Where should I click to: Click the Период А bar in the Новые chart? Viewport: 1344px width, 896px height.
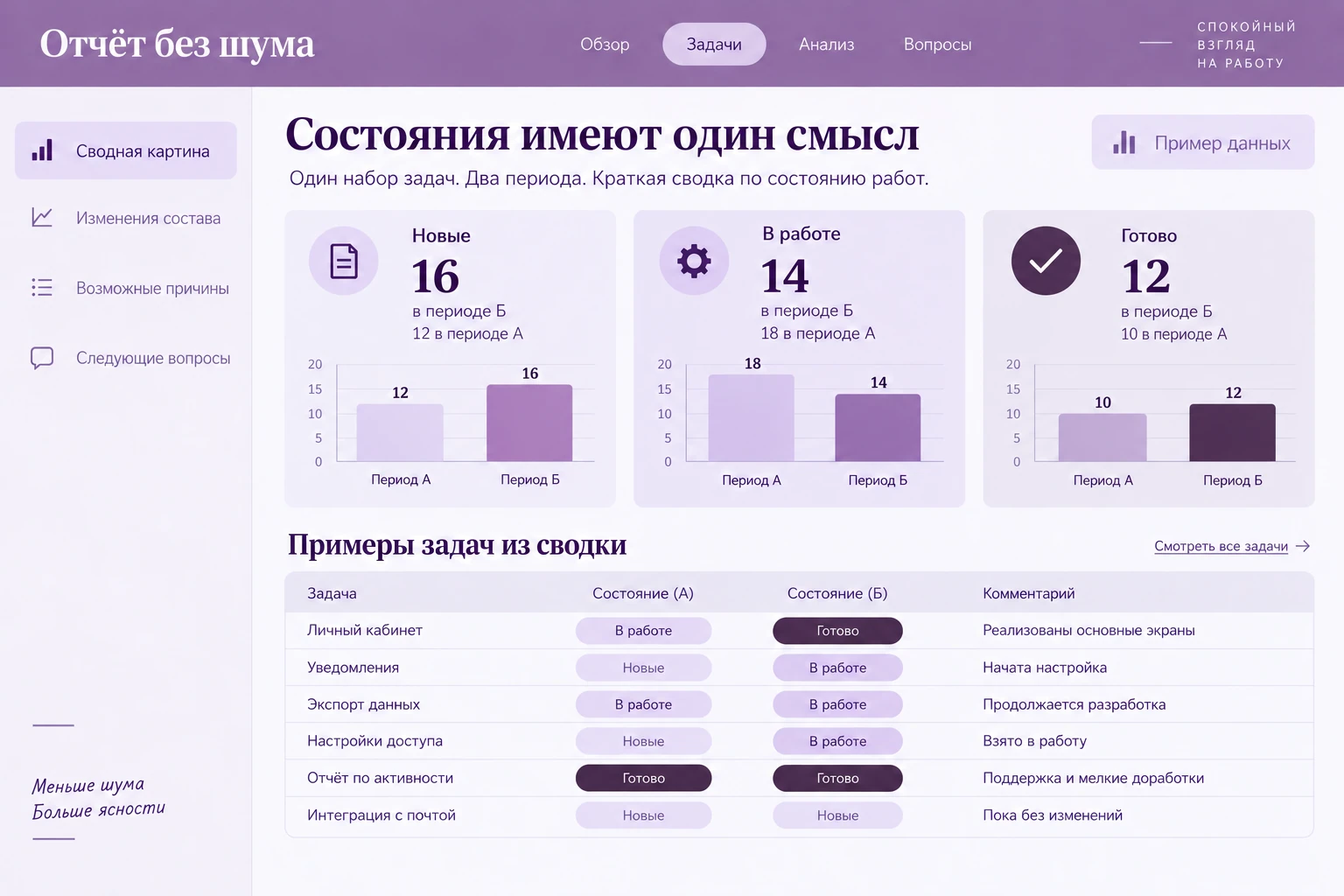pos(400,432)
